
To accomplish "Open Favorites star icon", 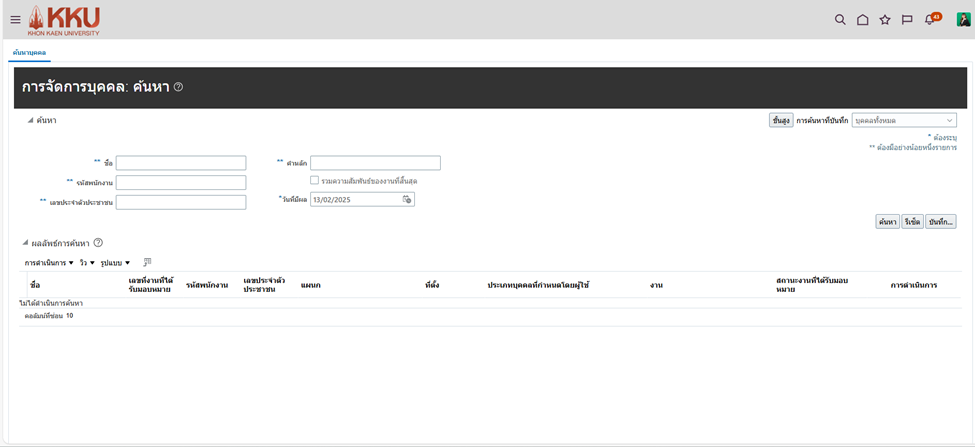I will tap(884, 19).
